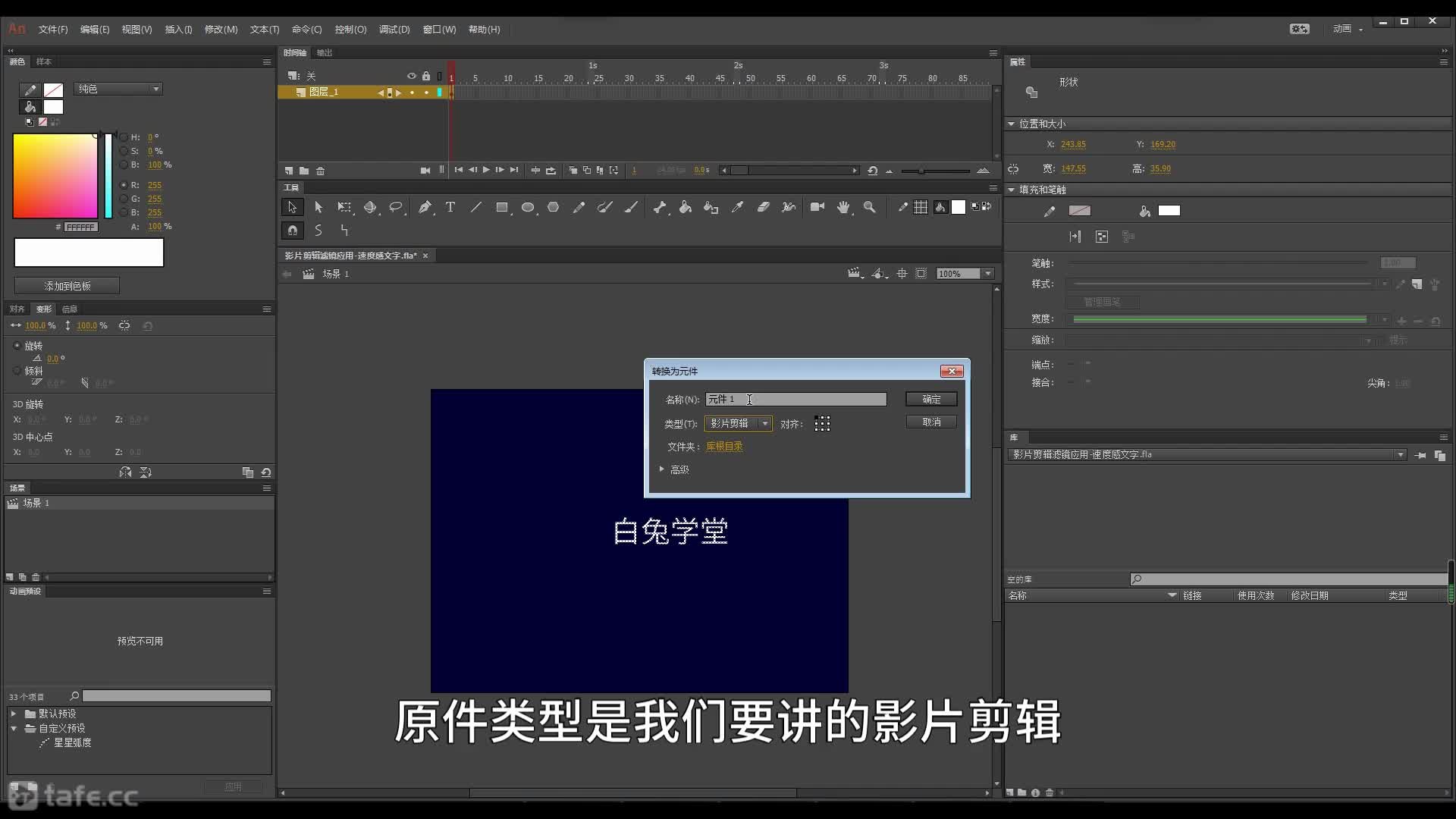This screenshot has width=1456, height=819.
Task: Select the Zoom magnifier tool
Action: [870, 207]
